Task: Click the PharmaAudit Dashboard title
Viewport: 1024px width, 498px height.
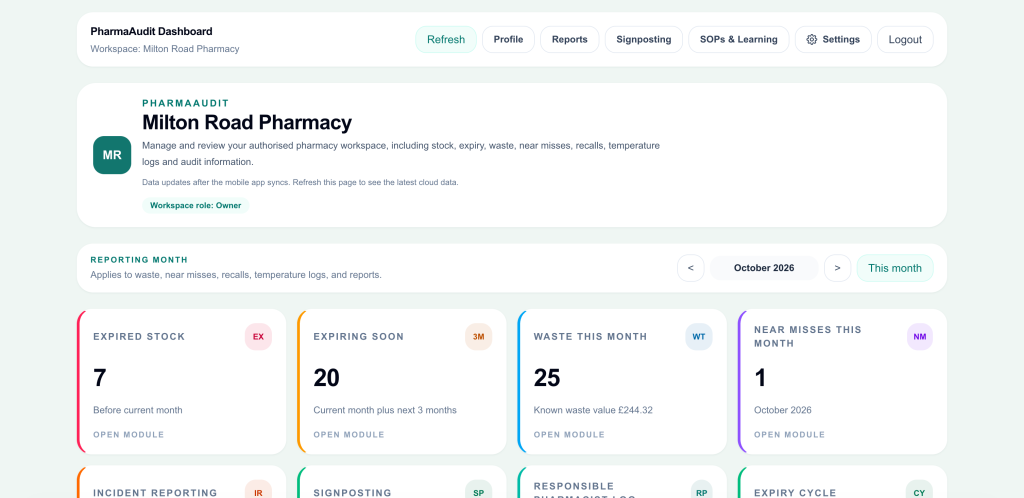Action: 152,31
